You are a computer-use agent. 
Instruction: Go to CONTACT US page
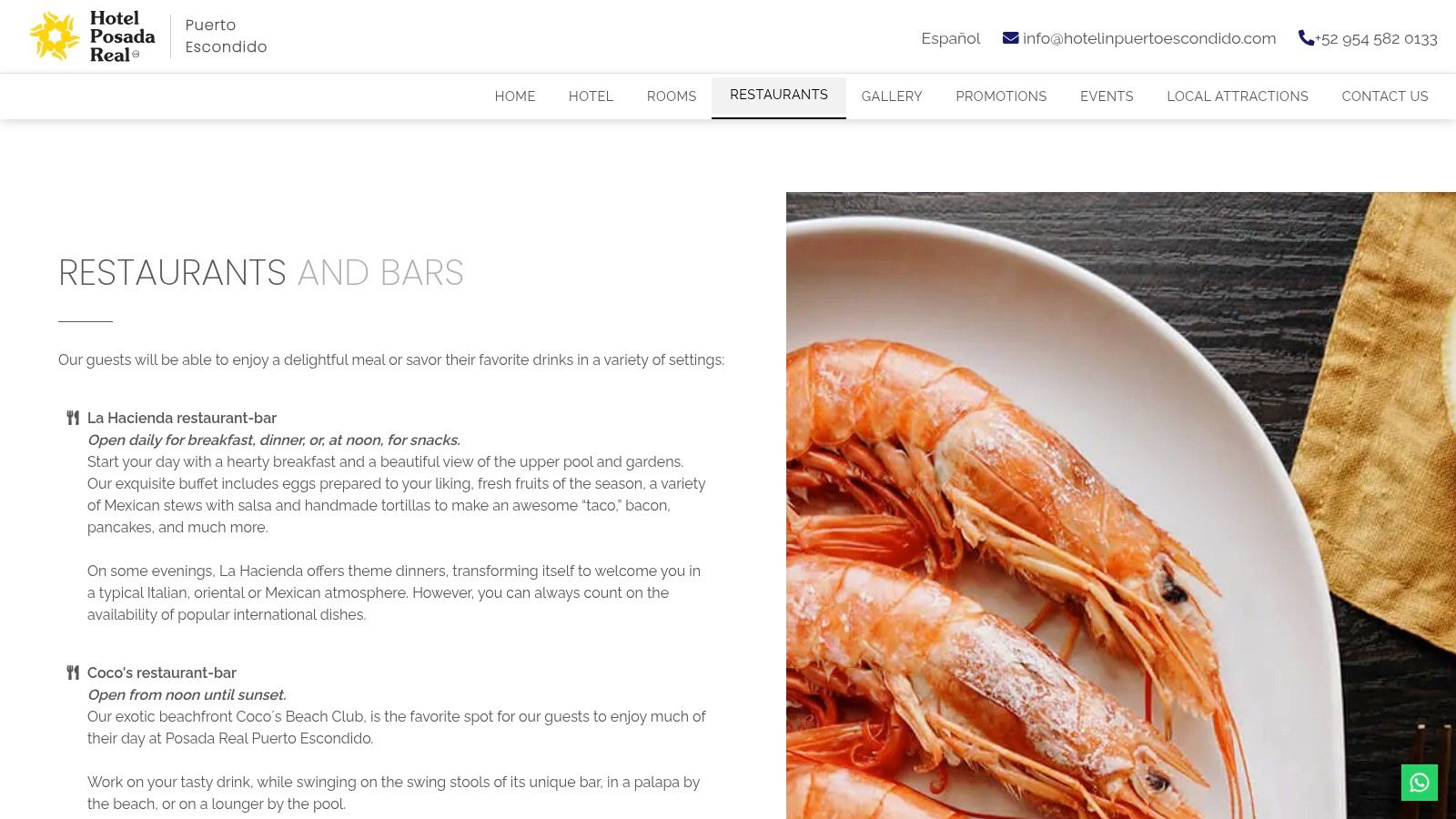pyautogui.click(x=1385, y=96)
